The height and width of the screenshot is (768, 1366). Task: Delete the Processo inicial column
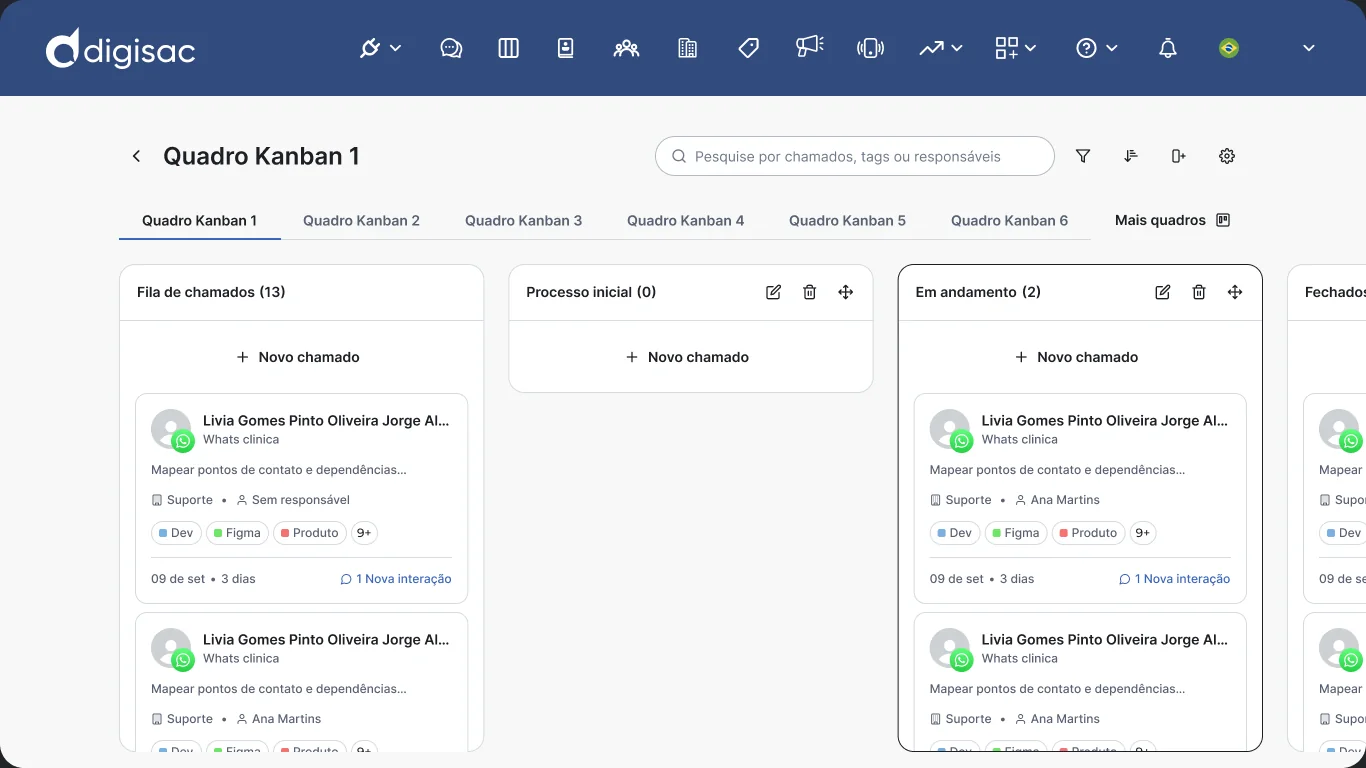pos(809,292)
